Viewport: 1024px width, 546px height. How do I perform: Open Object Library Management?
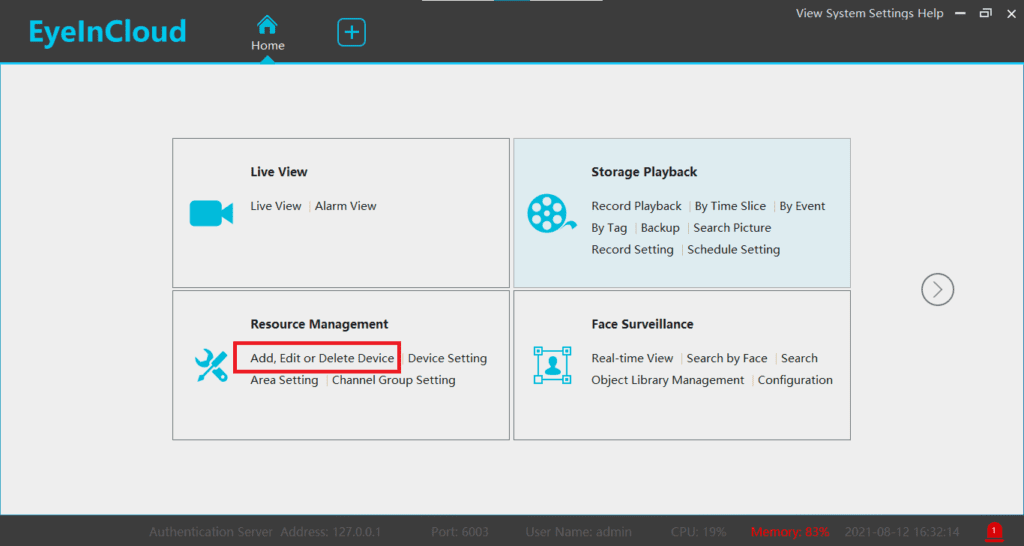[x=667, y=380]
